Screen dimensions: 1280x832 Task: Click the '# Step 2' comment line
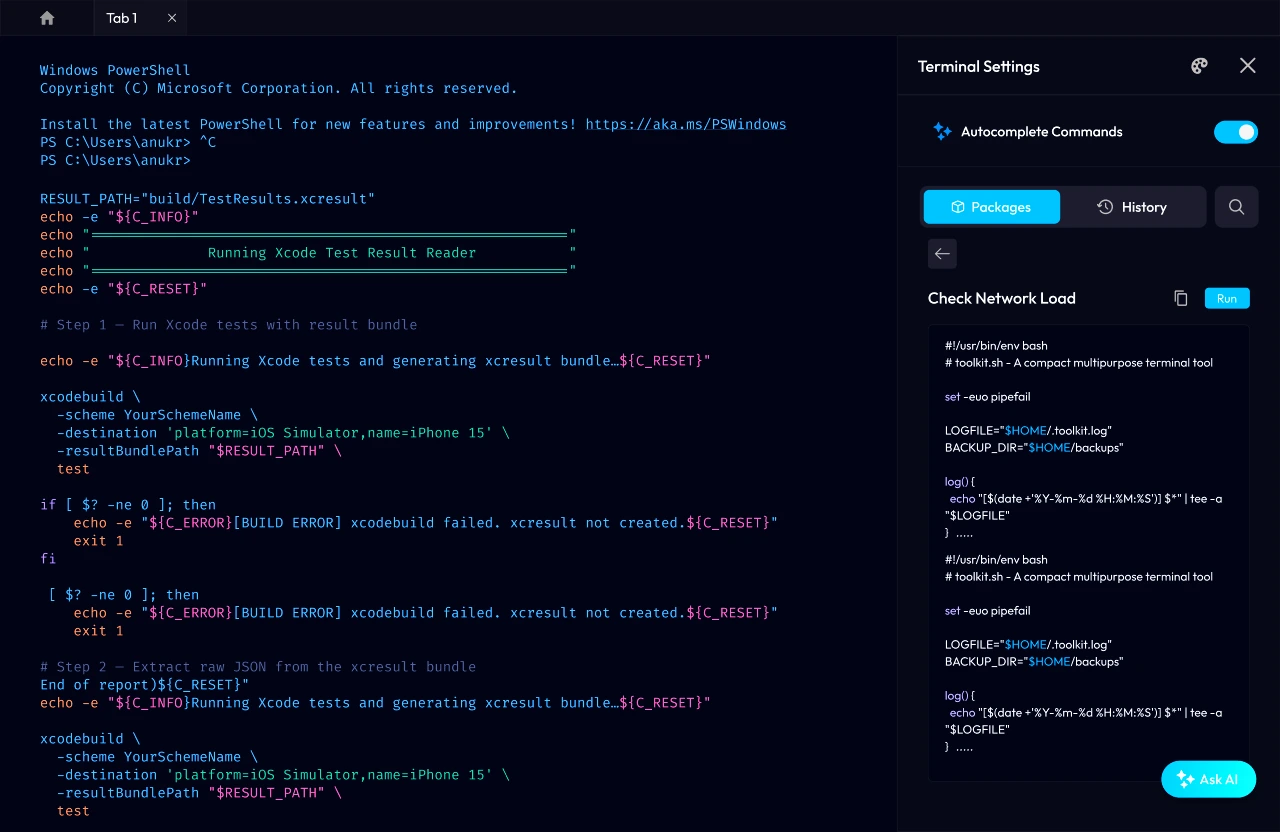pos(258,667)
